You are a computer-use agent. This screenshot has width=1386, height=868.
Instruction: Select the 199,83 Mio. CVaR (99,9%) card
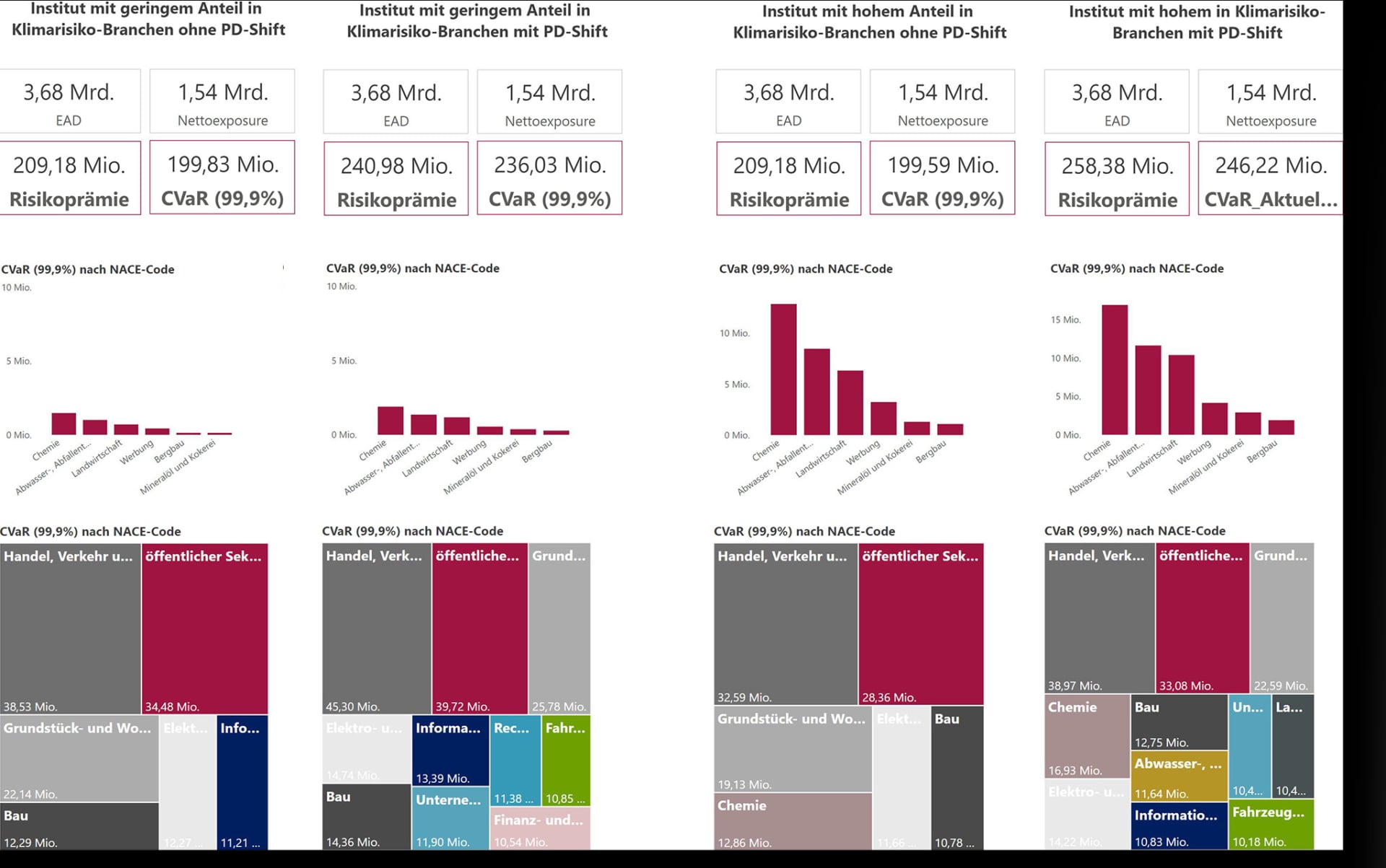tap(222, 177)
